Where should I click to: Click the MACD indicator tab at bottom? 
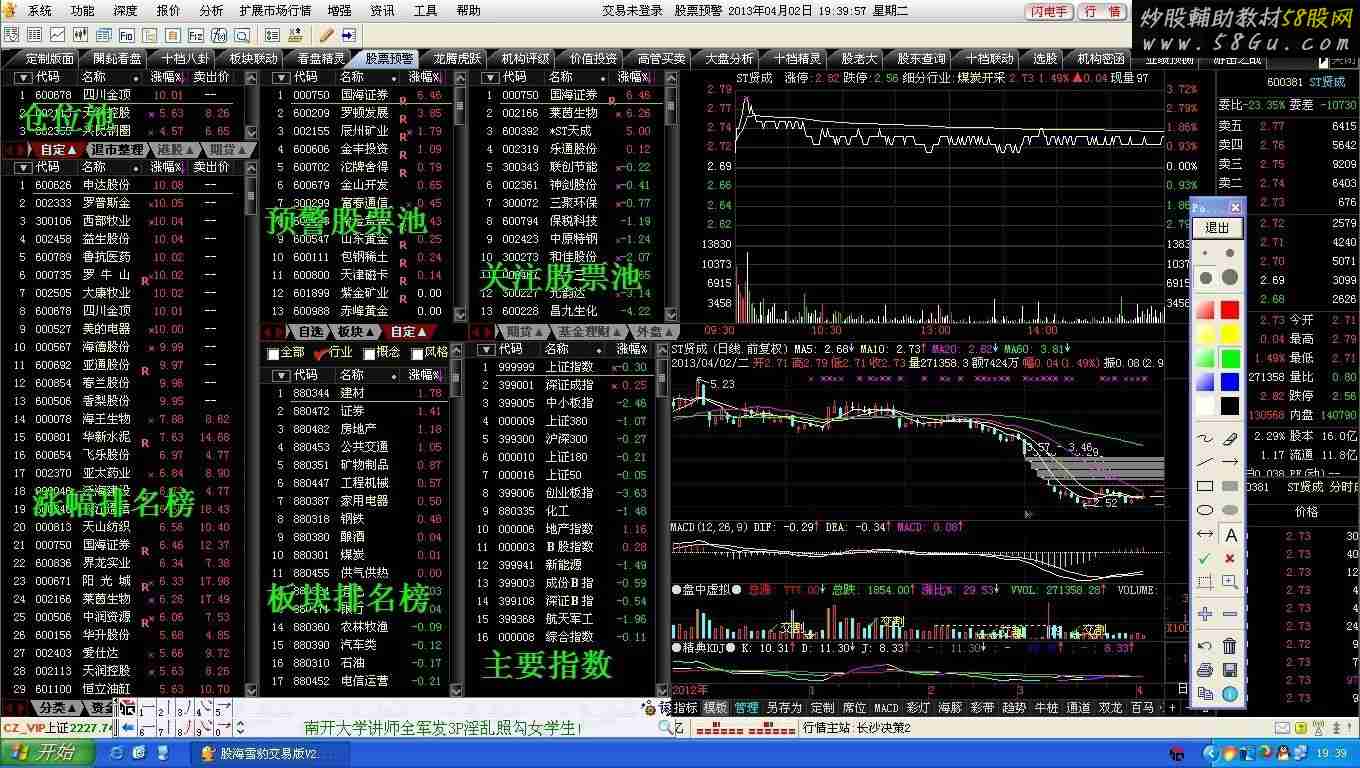click(x=886, y=707)
